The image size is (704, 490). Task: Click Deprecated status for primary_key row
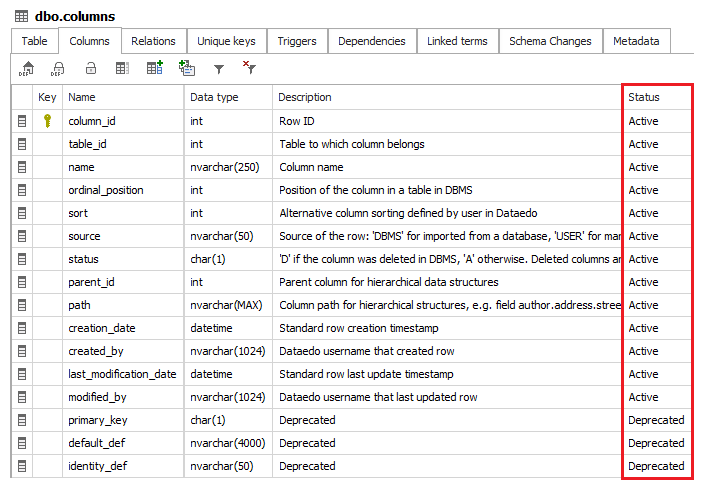(x=656, y=420)
